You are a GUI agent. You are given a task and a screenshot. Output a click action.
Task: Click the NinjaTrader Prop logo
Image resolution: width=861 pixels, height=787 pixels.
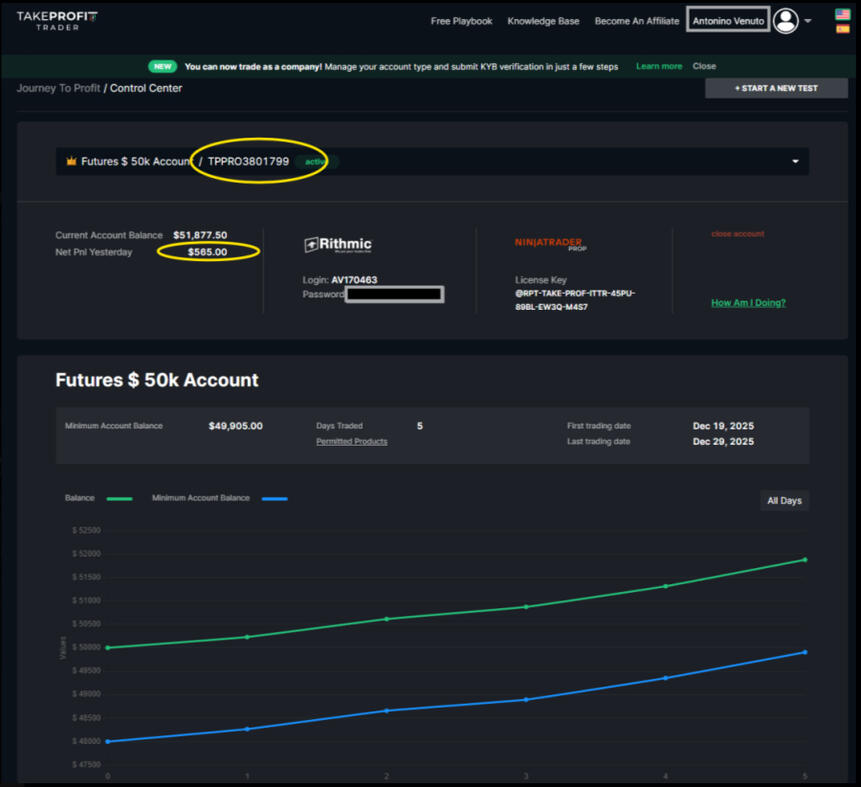tap(550, 244)
